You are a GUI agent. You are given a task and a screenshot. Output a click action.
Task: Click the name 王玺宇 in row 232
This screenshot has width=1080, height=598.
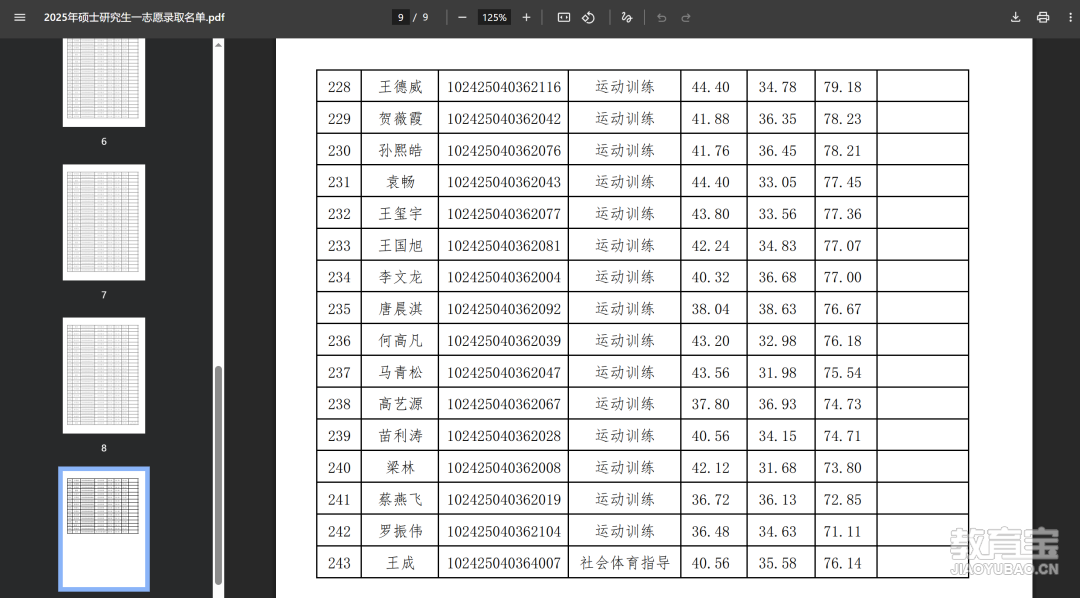[400, 214]
